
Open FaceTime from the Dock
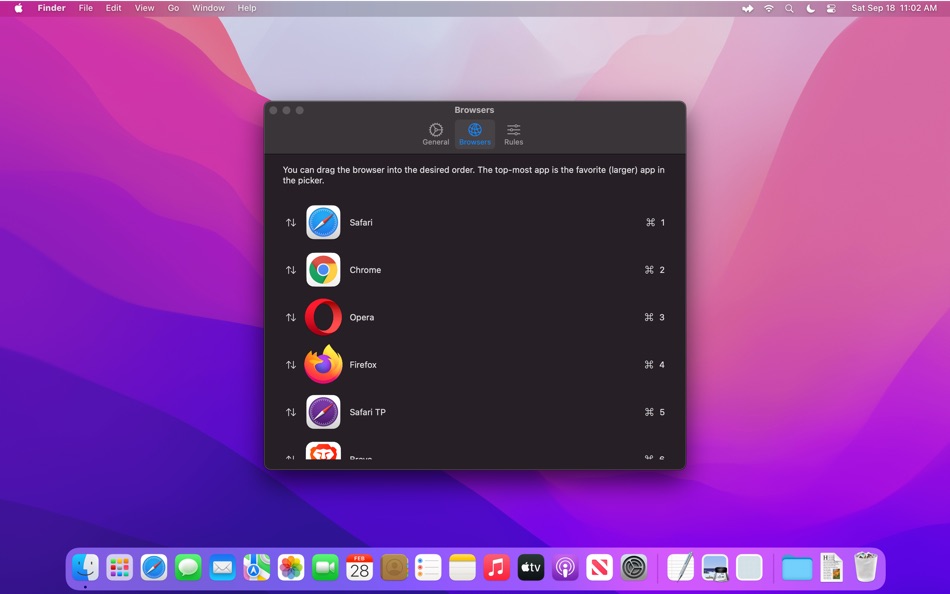[x=325, y=568]
